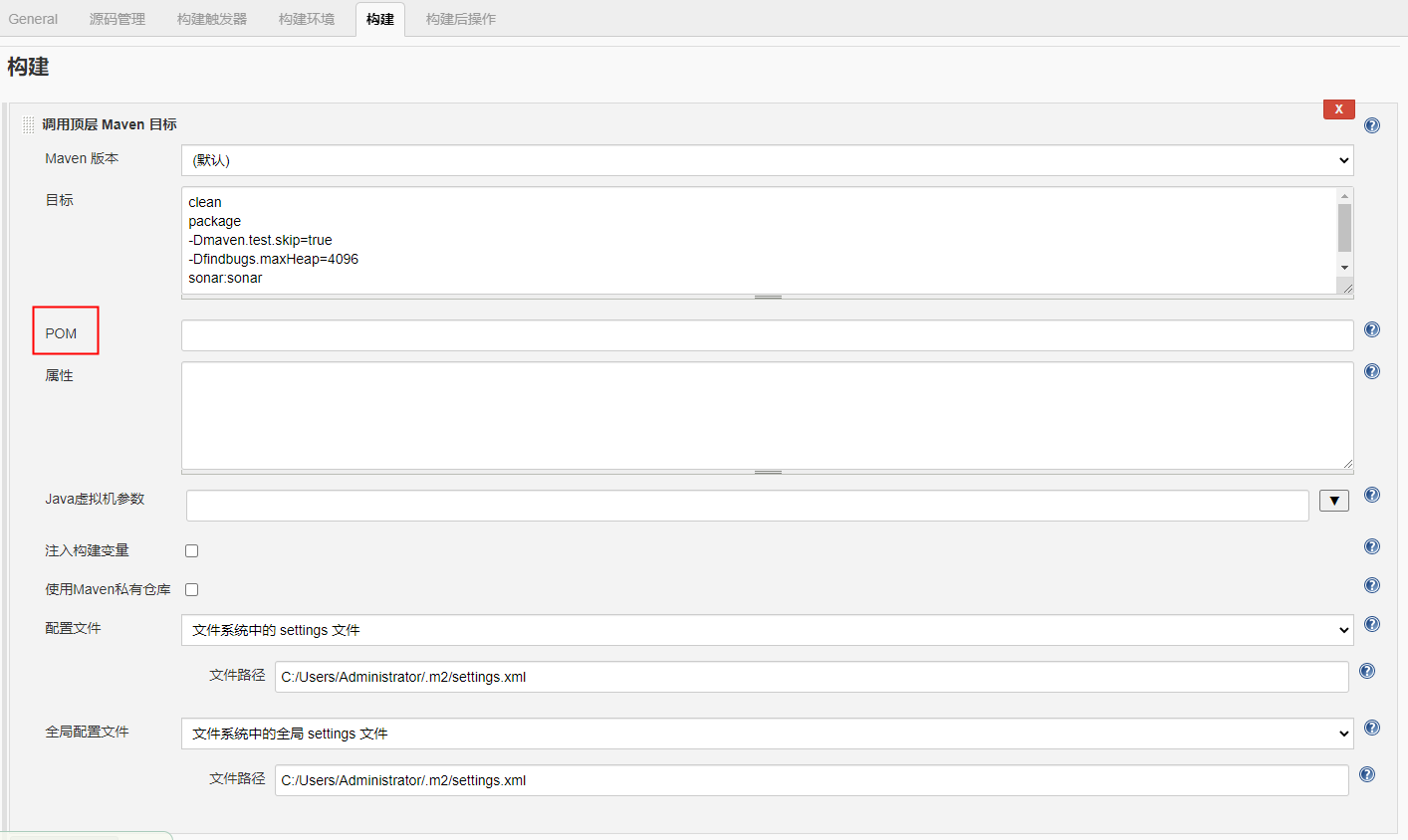Click 全局配置文件 文件路径 settings.xml field

812,780
